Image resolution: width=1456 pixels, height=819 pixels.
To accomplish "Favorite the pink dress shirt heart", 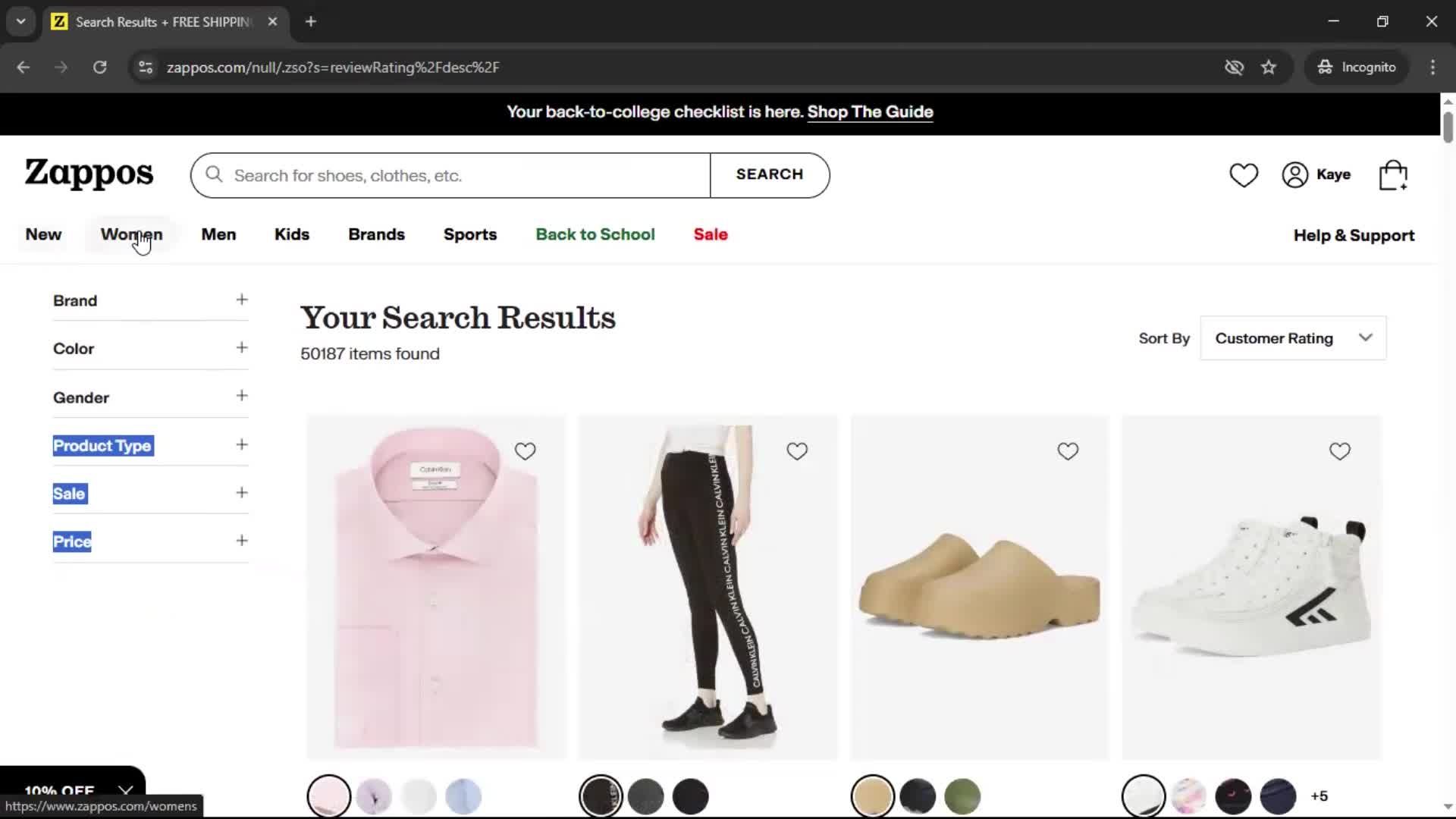I will [x=525, y=451].
